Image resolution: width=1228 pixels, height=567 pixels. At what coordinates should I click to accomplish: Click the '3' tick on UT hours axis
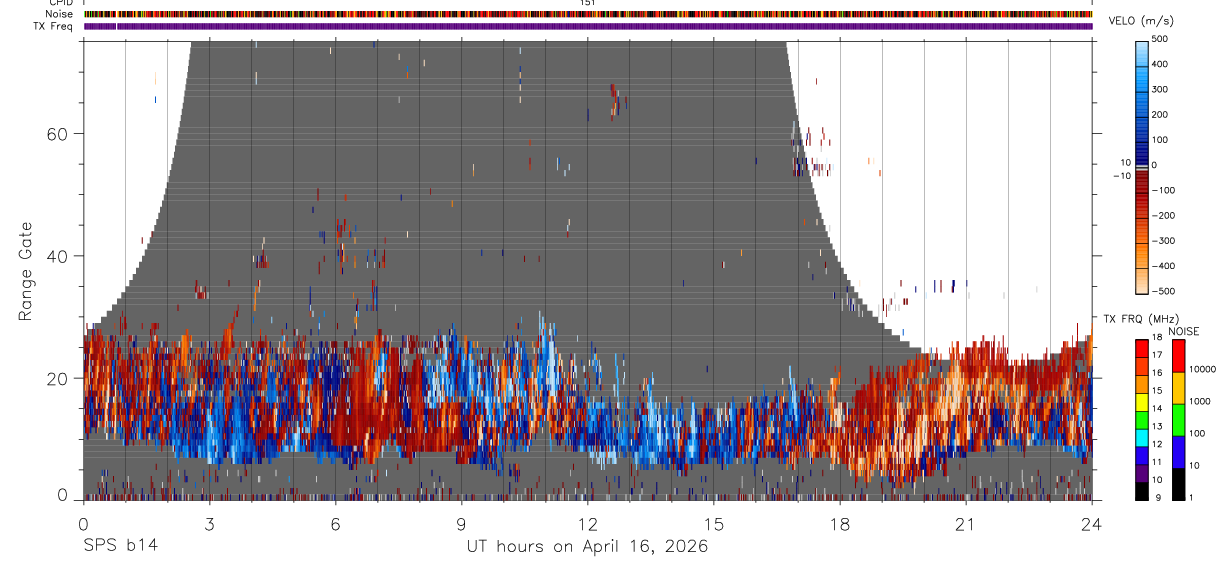click(x=209, y=522)
